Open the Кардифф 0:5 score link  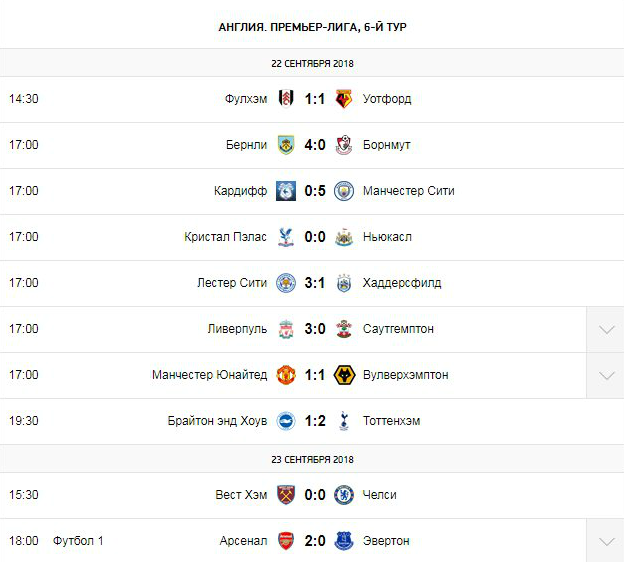click(x=315, y=191)
